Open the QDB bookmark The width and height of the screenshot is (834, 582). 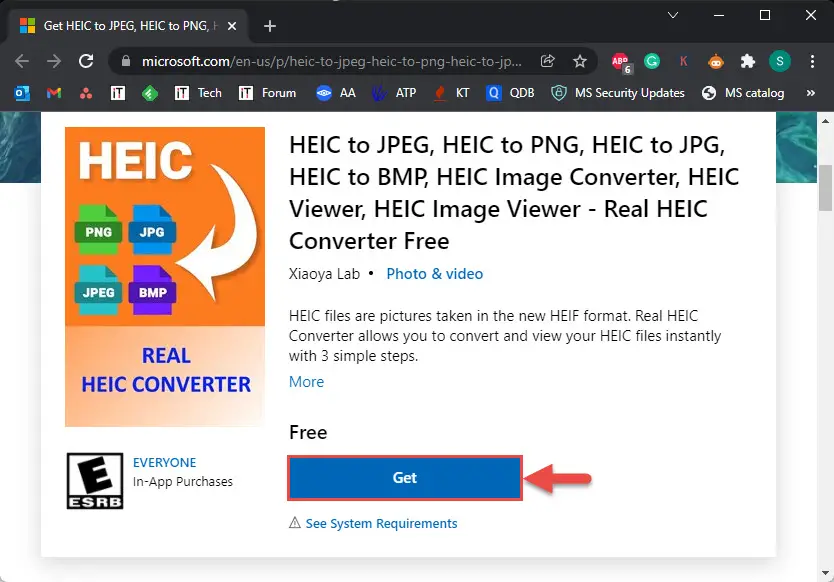click(510, 93)
